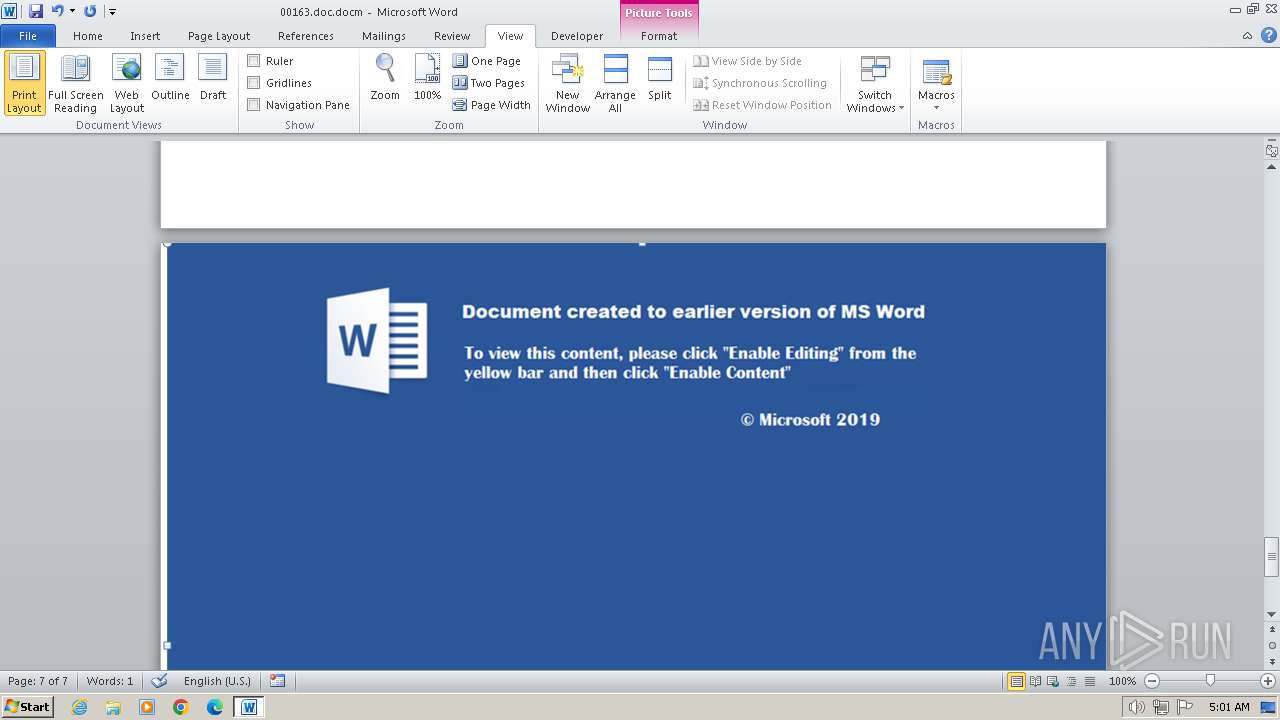Click volume icon in system tray

click(x=1136, y=707)
